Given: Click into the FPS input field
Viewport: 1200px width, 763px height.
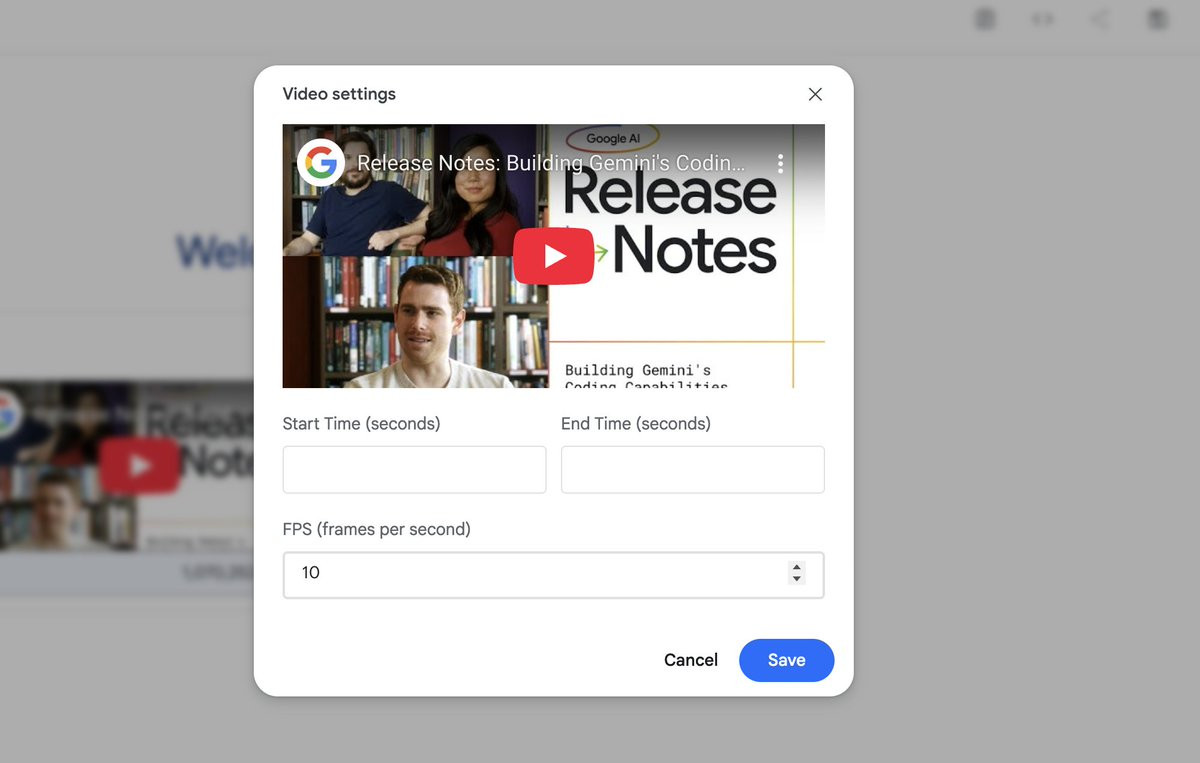Looking at the screenshot, I should [x=553, y=575].
